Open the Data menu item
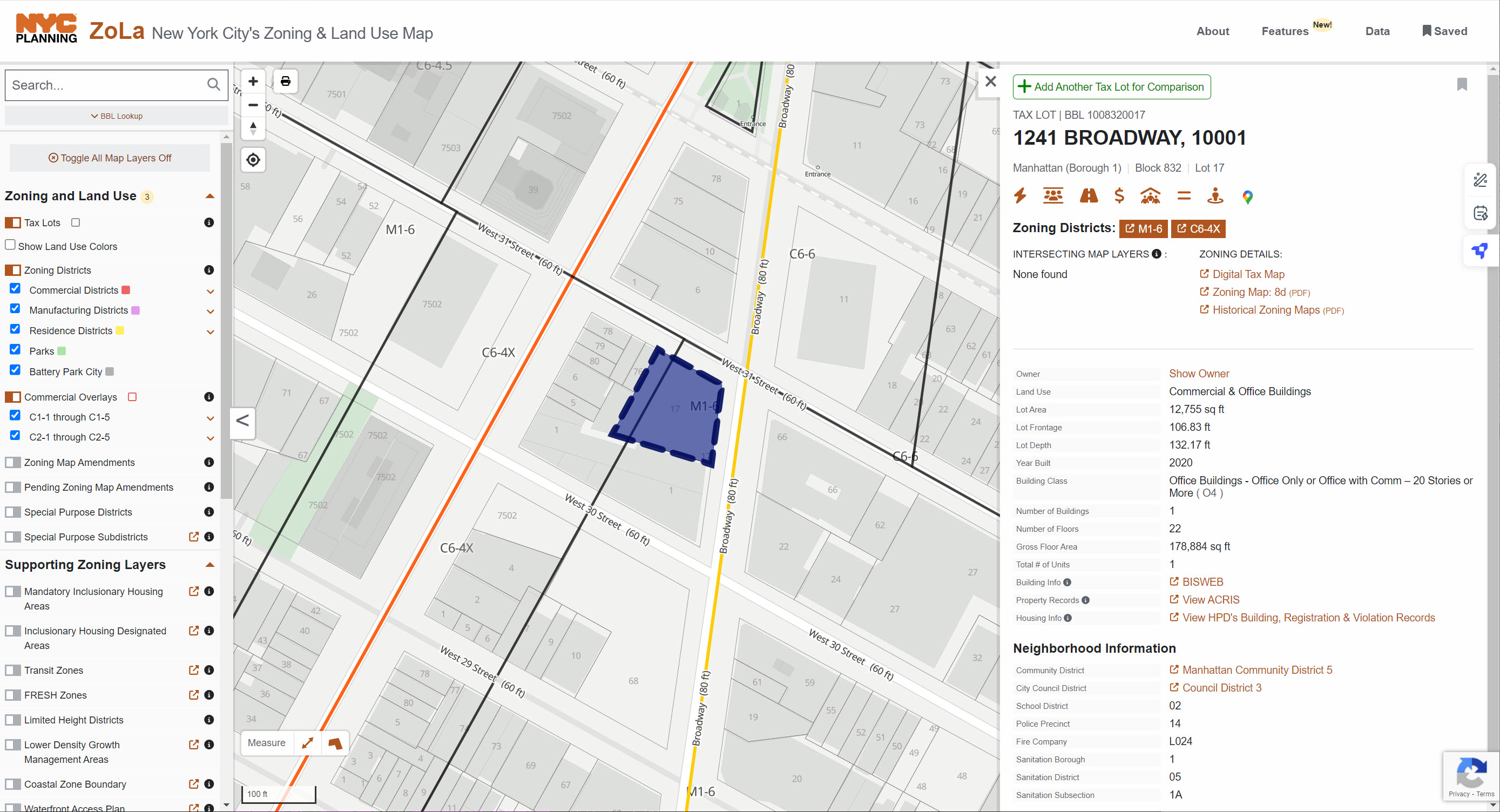The image size is (1500, 812). [1377, 31]
